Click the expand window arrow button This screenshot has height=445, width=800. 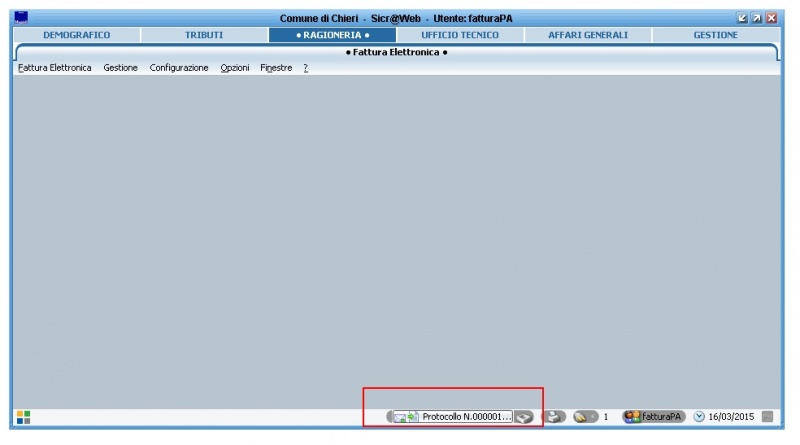pyautogui.click(x=757, y=18)
